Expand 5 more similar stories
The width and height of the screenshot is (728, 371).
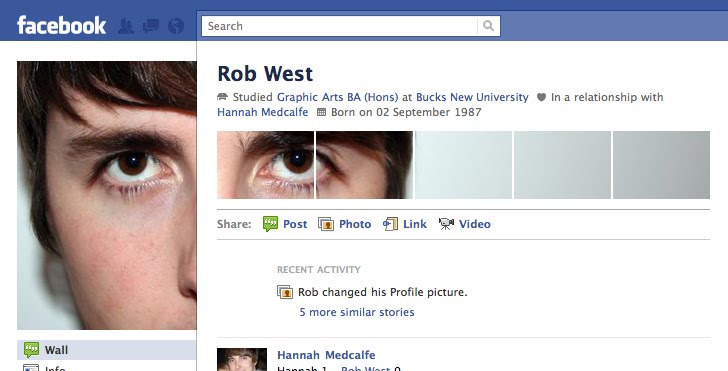[x=357, y=312]
